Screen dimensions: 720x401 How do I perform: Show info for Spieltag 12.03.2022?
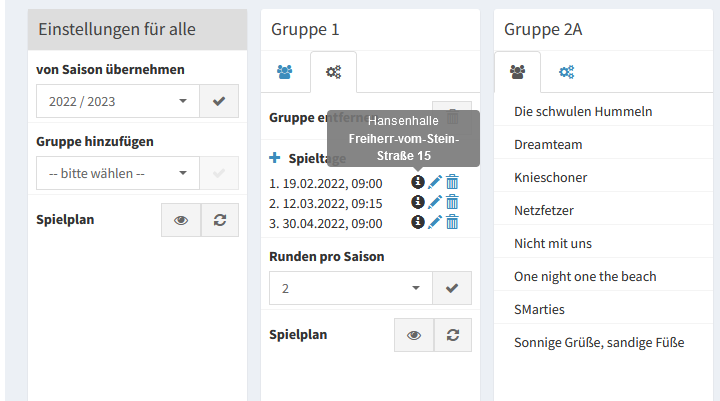[417, 202]
